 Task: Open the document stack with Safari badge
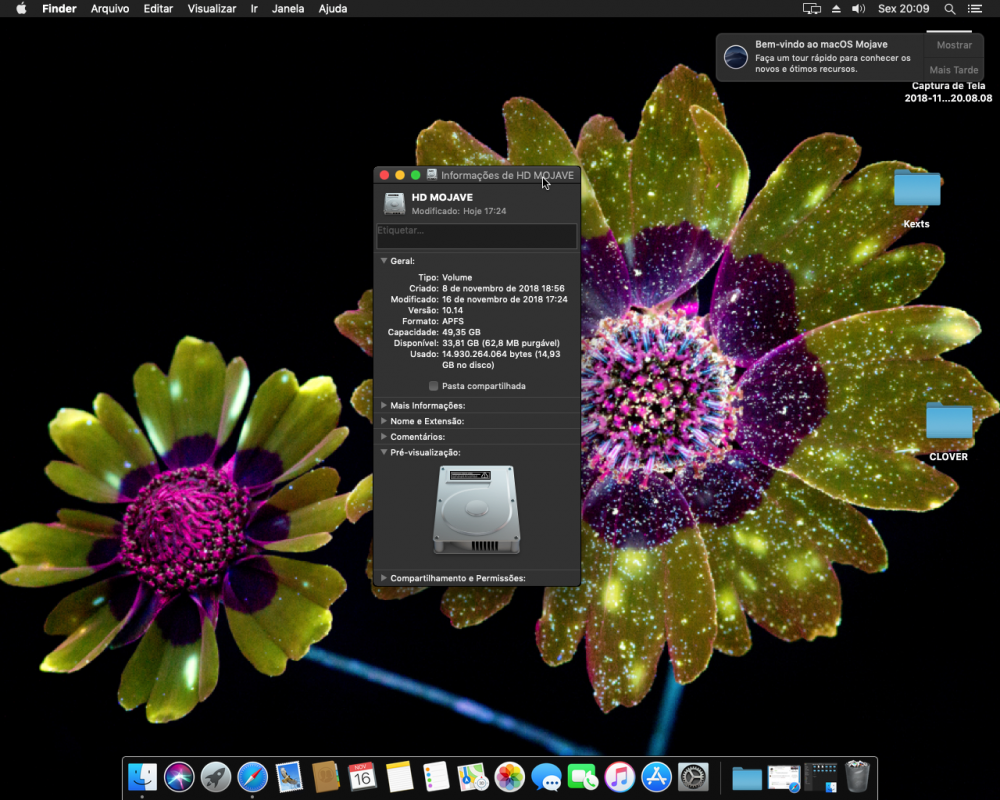coord(784,778)
